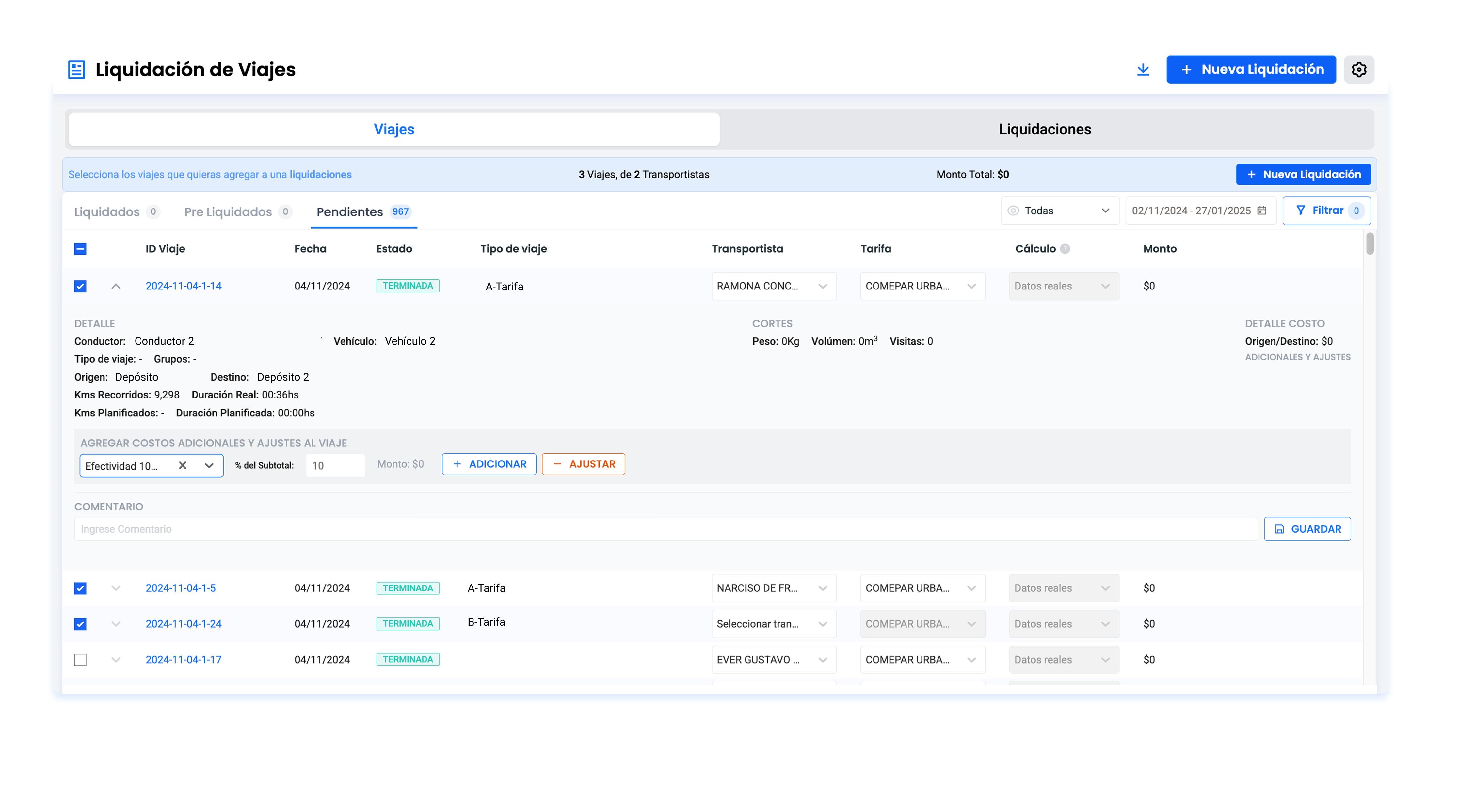Image resolution: width=1459 pixels, height=812 pixels.
Task: Open the Todas visibility dropdown
Action: coord(1060,211)
